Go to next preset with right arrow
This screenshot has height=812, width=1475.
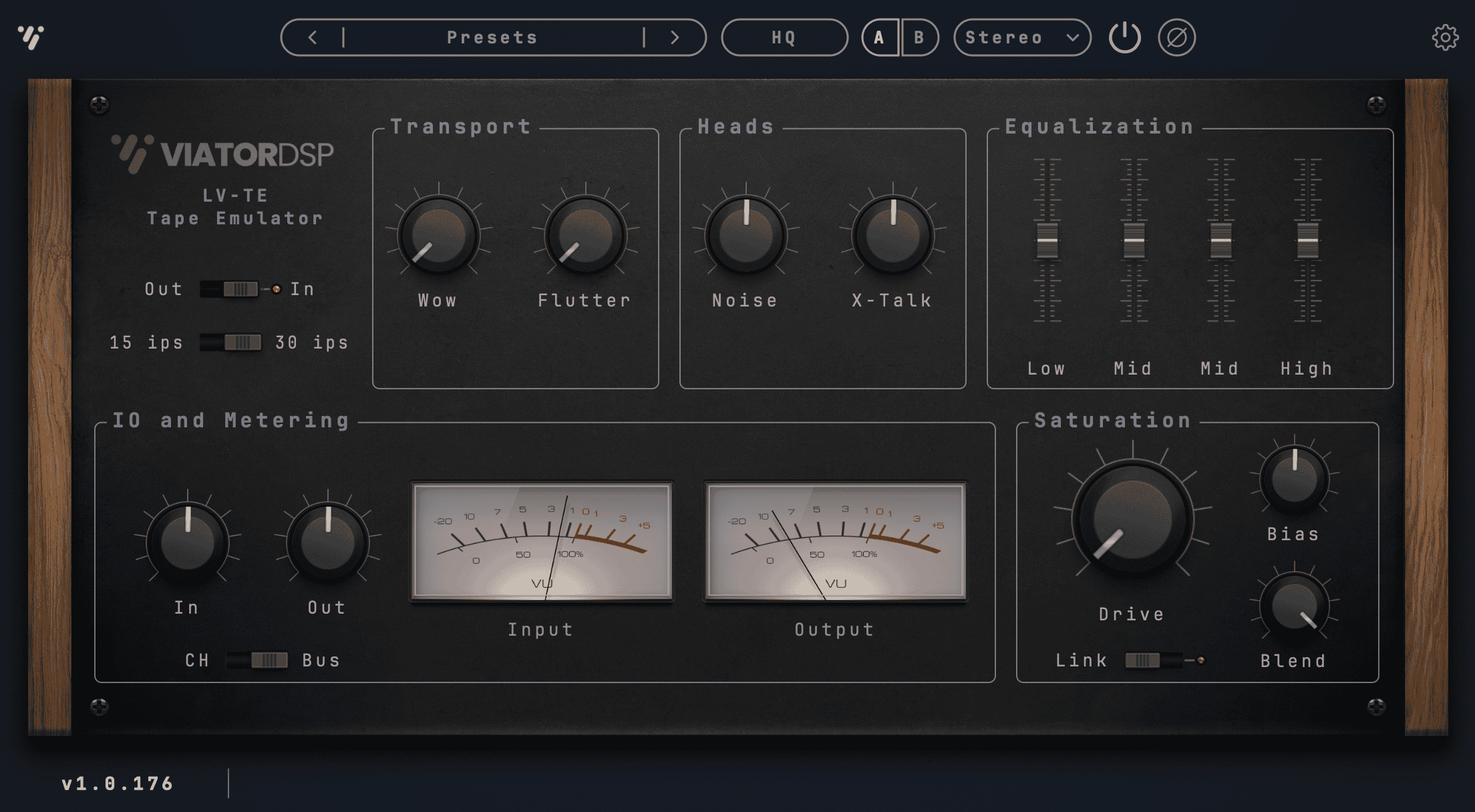coord(675,37)
